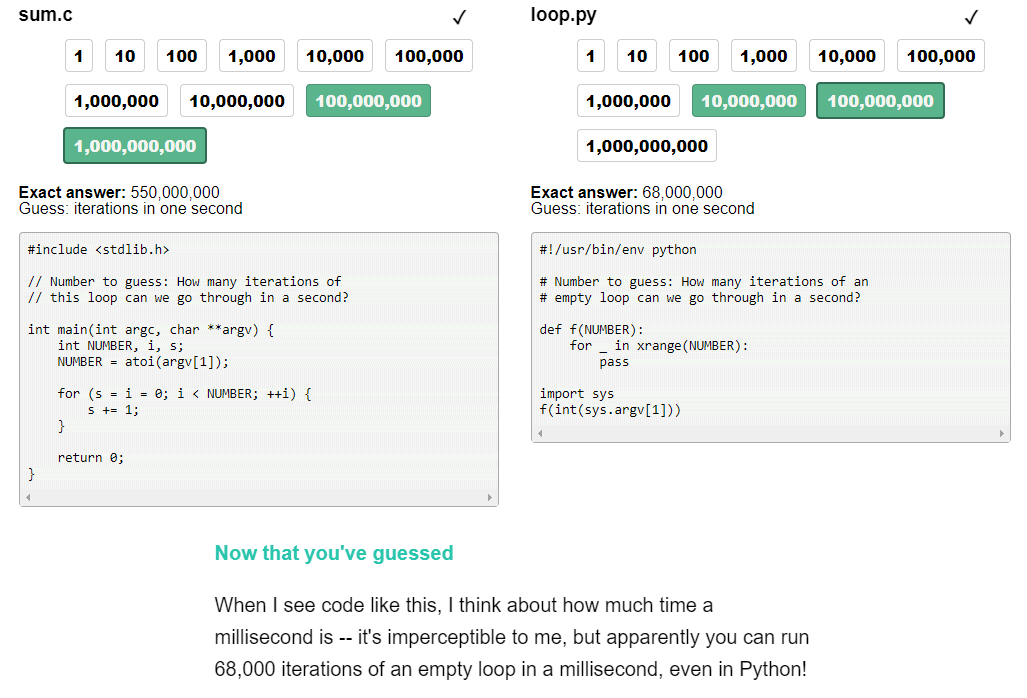Click left scroll arrow in sum.c code box
1027x698 pixels.
[28, 498]
